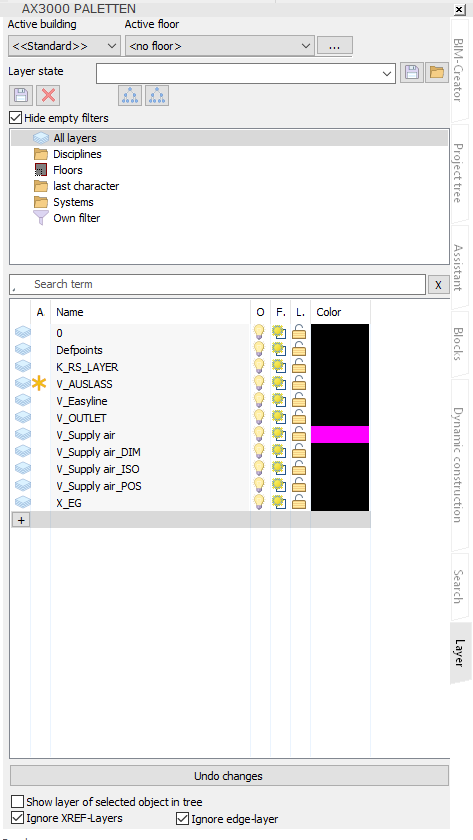The image size is (473, 840).
Task: Click the floppy disk icon below Layer state
Action: (21, 95)
